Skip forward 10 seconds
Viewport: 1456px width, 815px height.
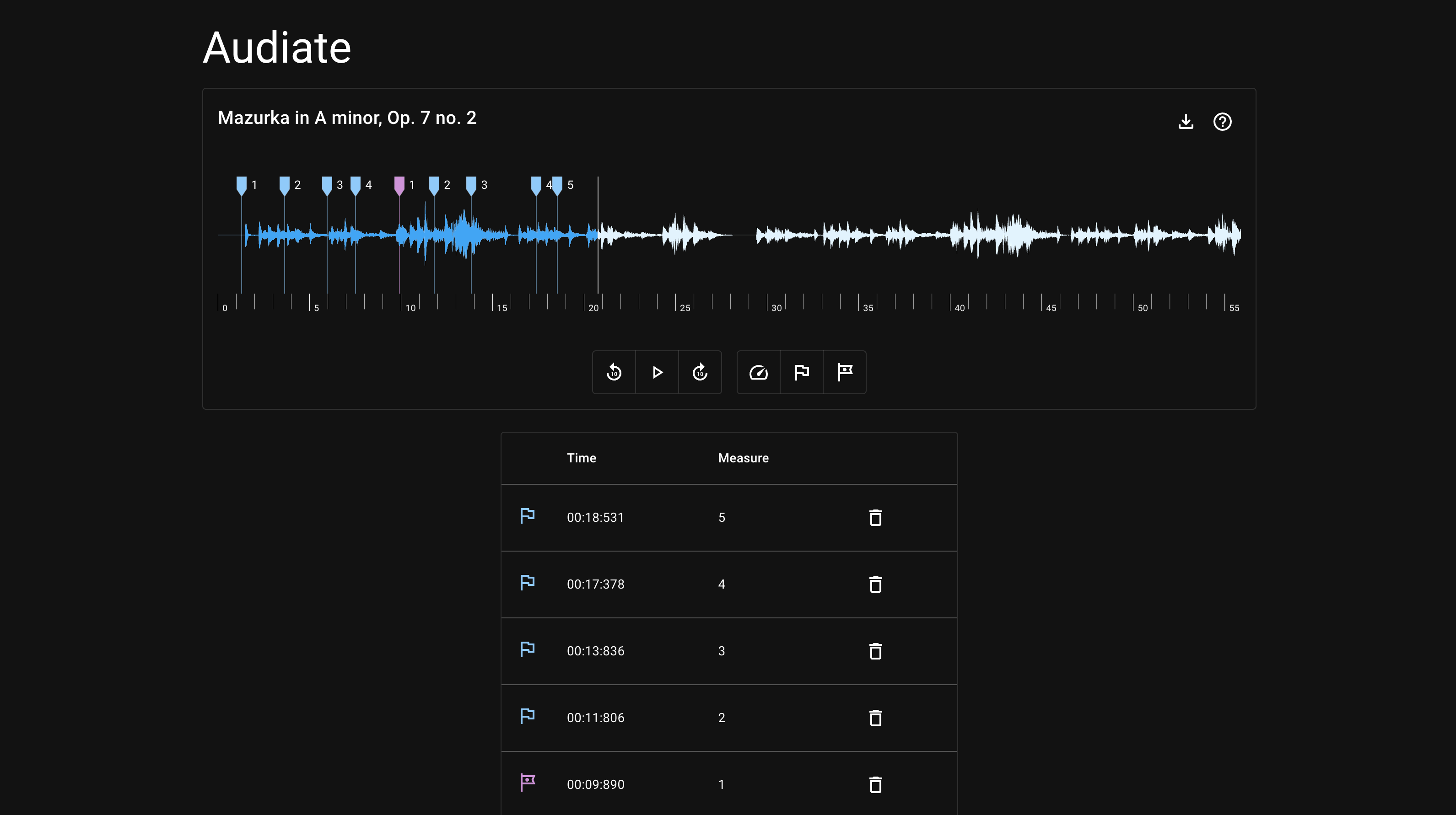tap(700, 372)
